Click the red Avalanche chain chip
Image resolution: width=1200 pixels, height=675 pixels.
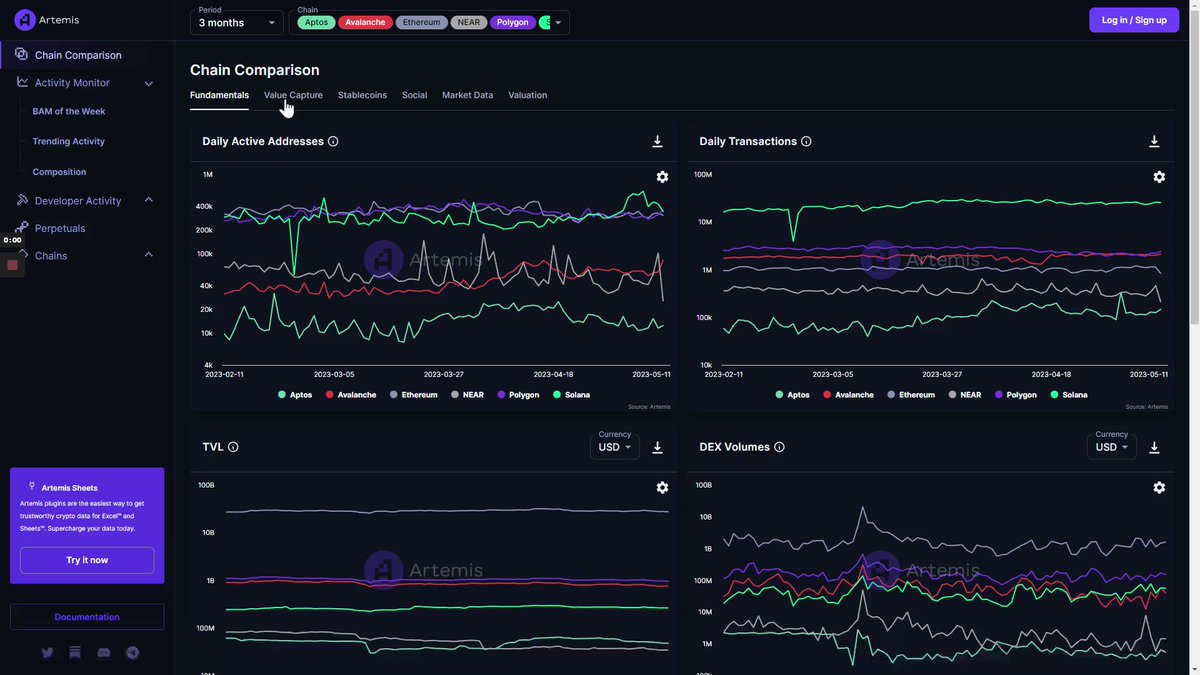click(365, 22)
